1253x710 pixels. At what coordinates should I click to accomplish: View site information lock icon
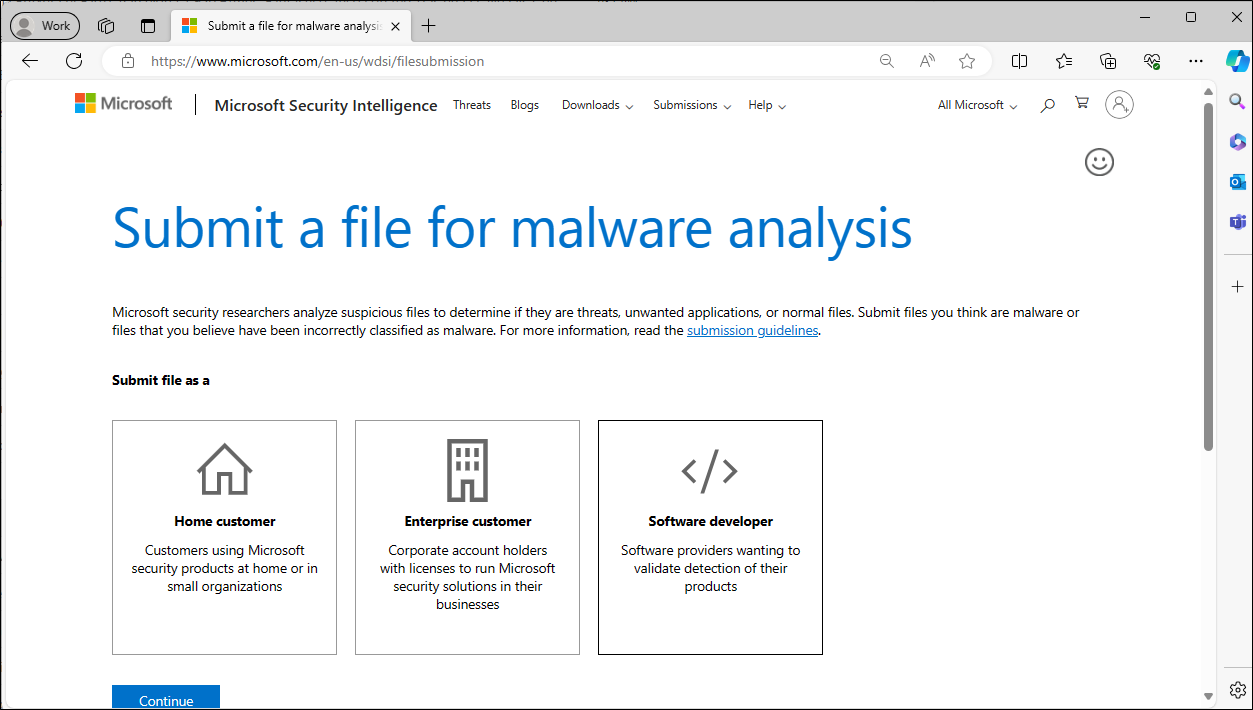click(128, 61)
